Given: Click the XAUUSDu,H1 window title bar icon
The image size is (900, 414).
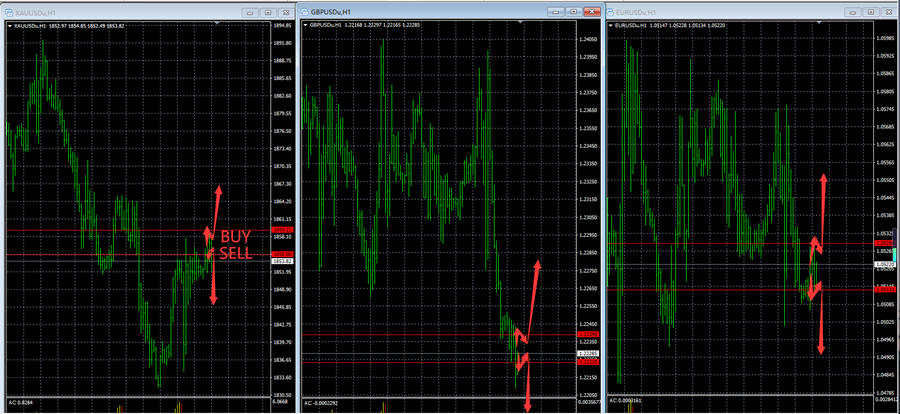Looking at the screenshot, I should (x=6, y=11).
